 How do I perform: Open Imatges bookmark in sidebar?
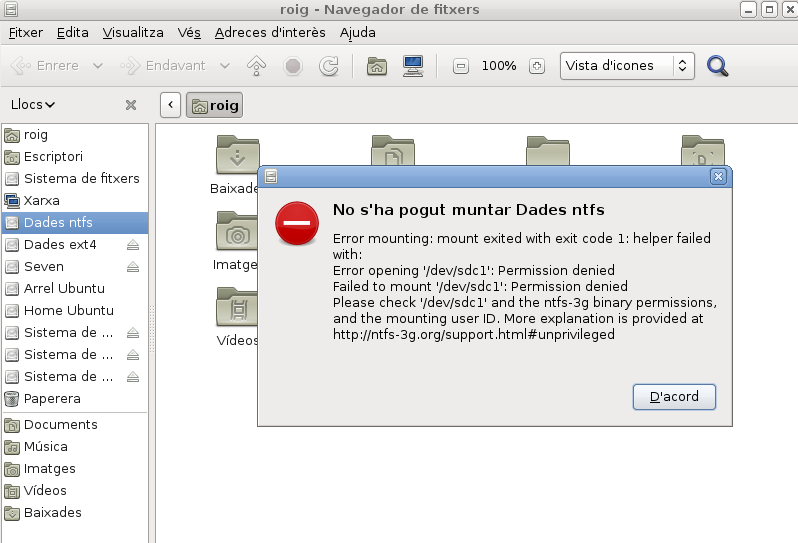point(75,469)
